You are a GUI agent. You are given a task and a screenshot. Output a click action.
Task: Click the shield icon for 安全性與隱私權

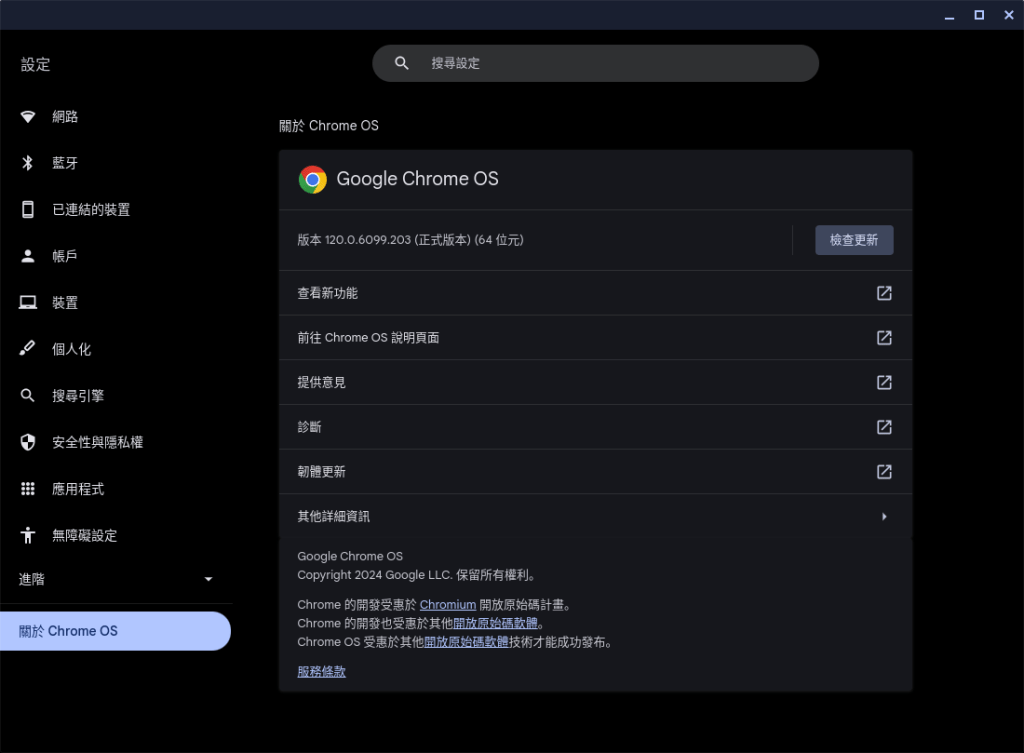pyautogui.click(x=28, y=442)
